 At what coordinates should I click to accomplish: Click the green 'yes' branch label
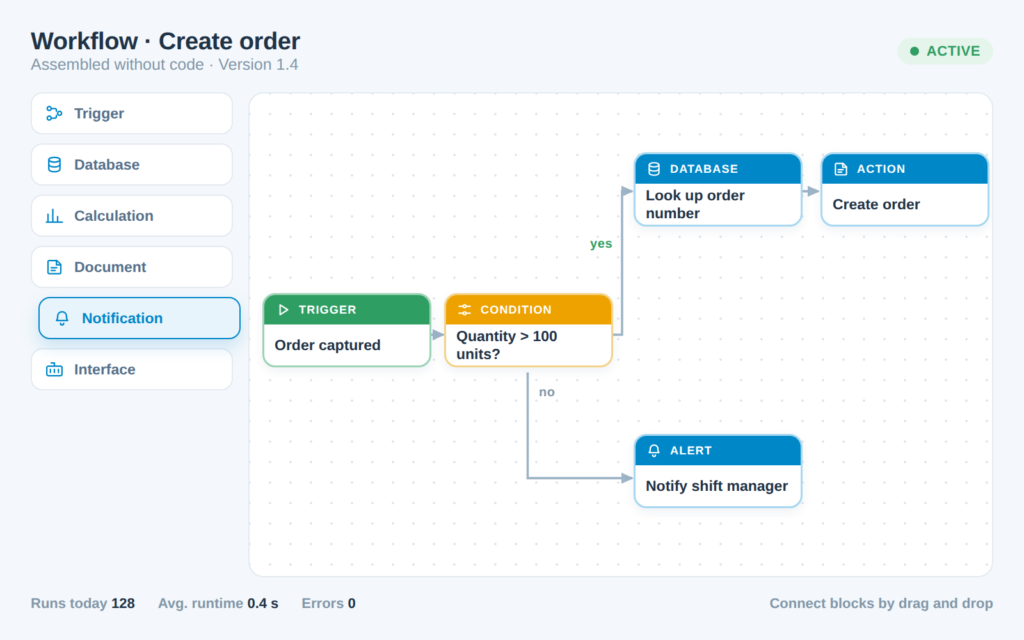(x=601, y=244)
